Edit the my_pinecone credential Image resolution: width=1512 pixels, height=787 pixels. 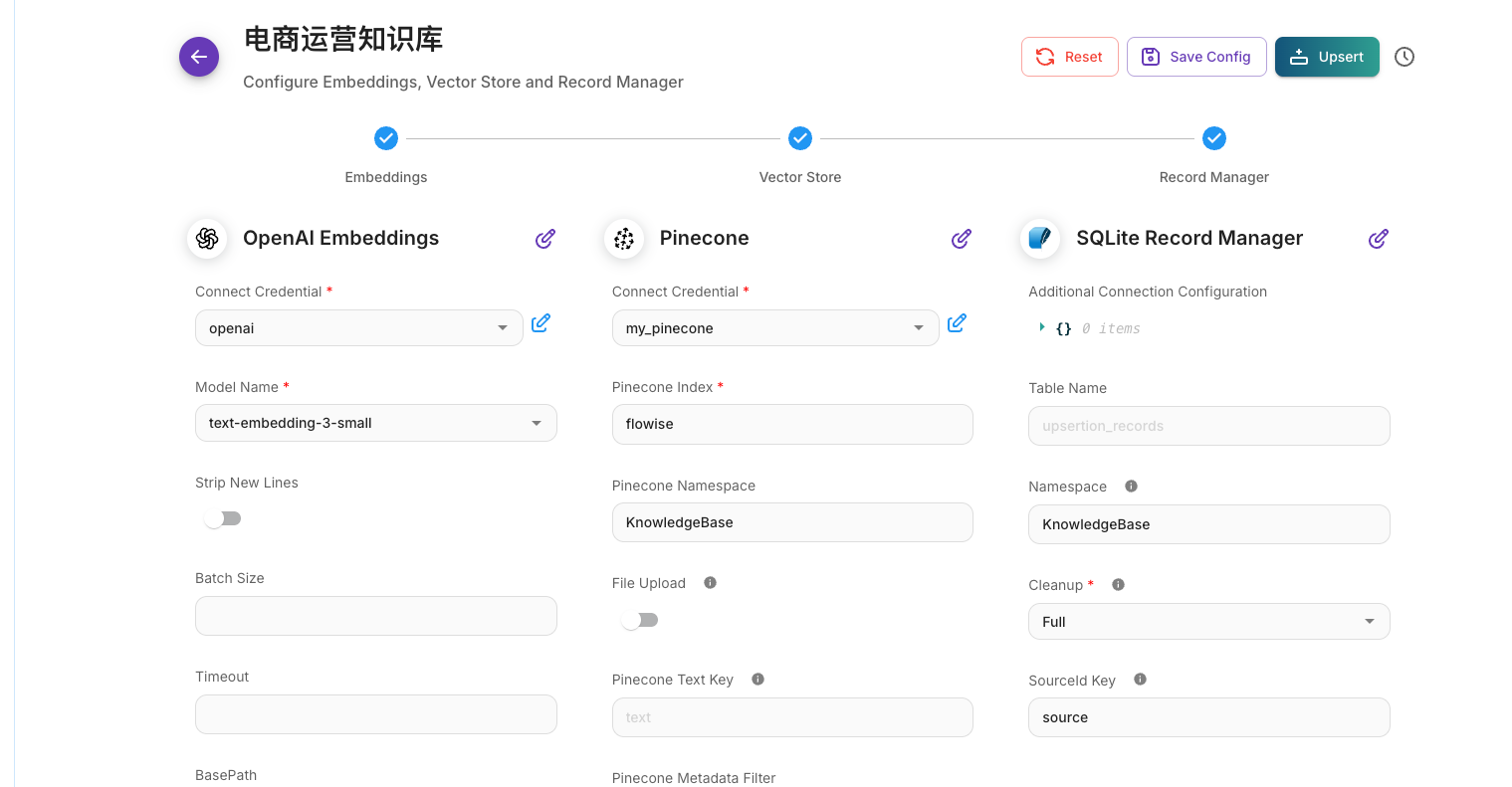pyautogui.click(x=957, y=323)
